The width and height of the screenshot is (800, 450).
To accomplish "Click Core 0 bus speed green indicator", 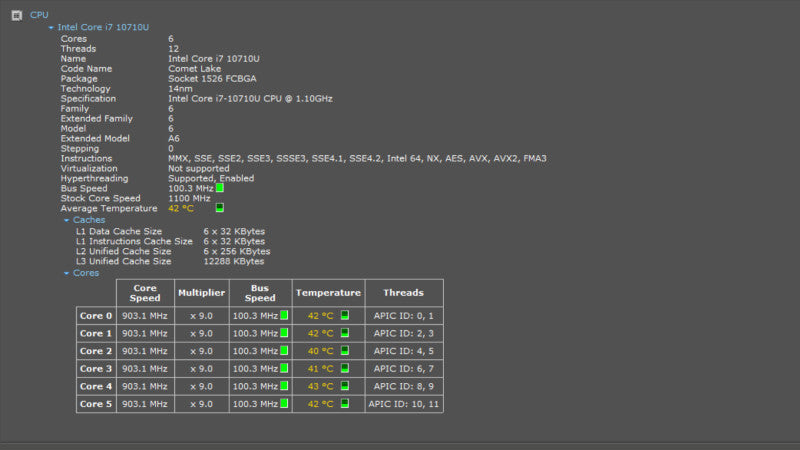I will click(x=284, y=315).
